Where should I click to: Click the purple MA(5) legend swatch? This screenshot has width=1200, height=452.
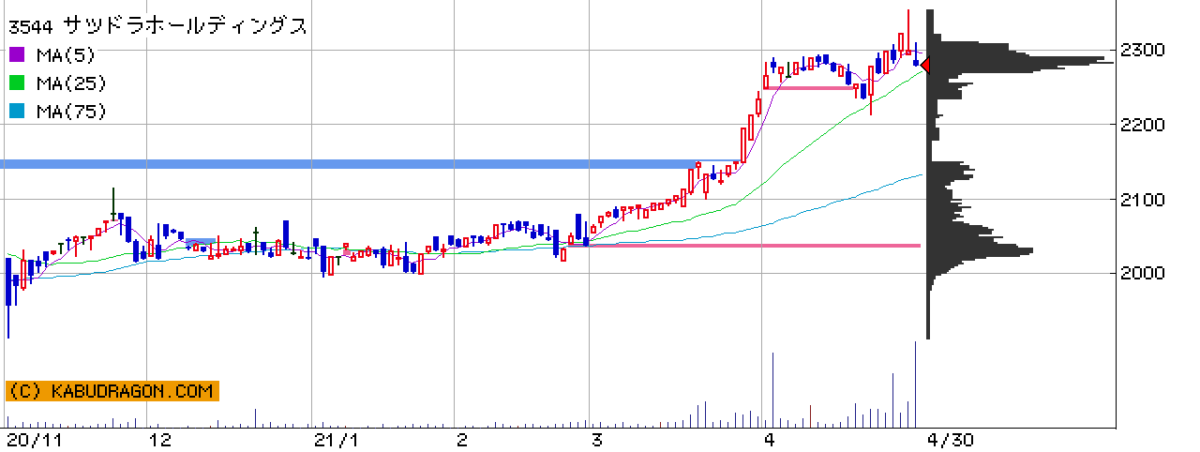point(19,55)
